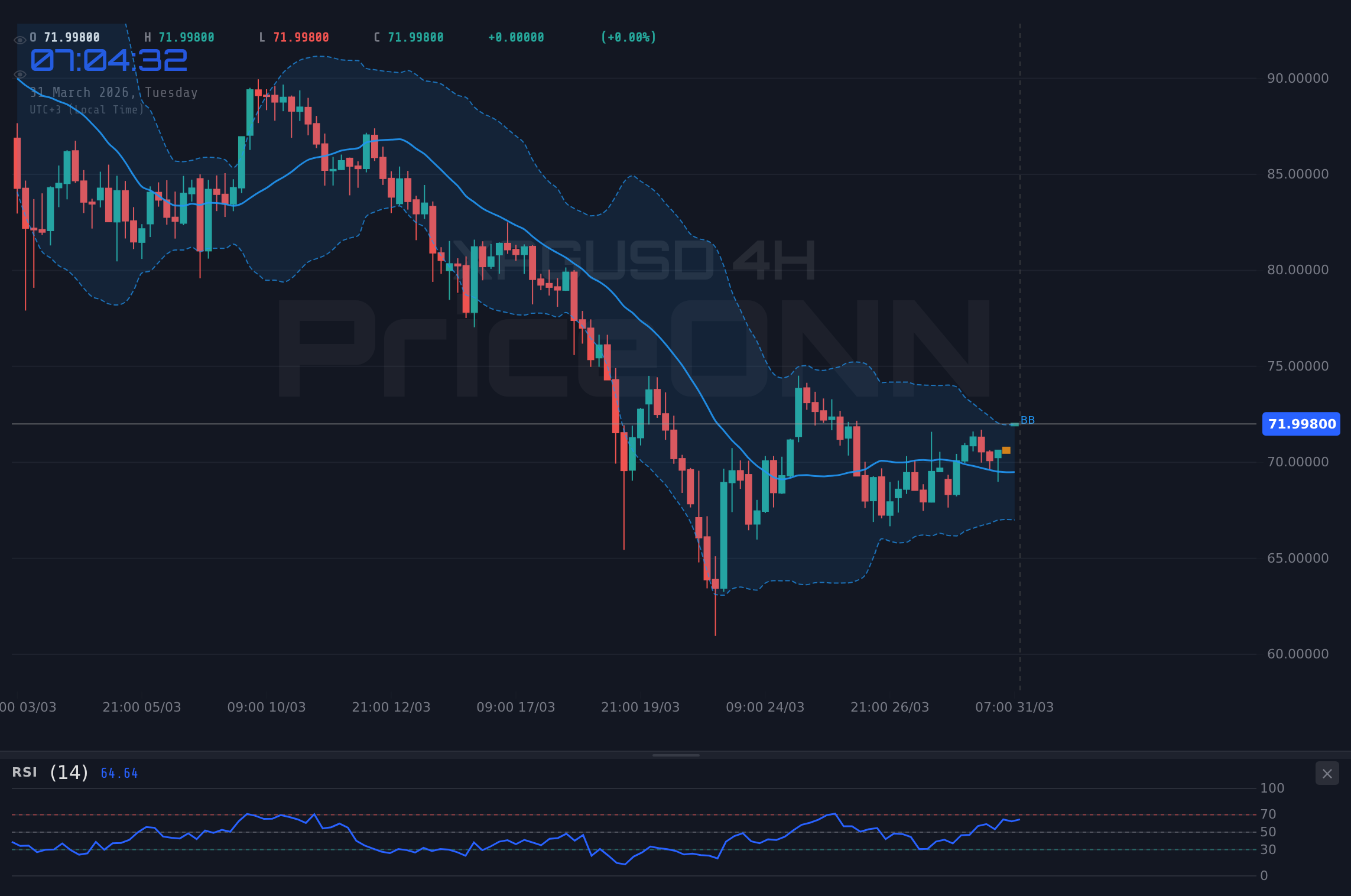Click the 31 March 2026 date label
Viewport: 1351px width, 896px height.
[113, 92]
